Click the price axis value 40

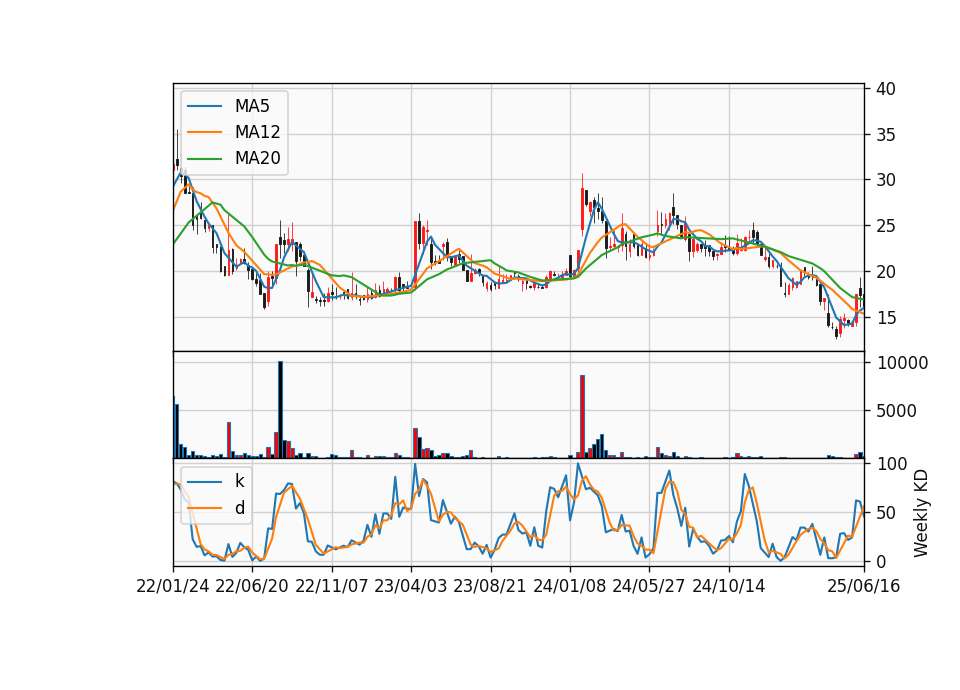885,89
